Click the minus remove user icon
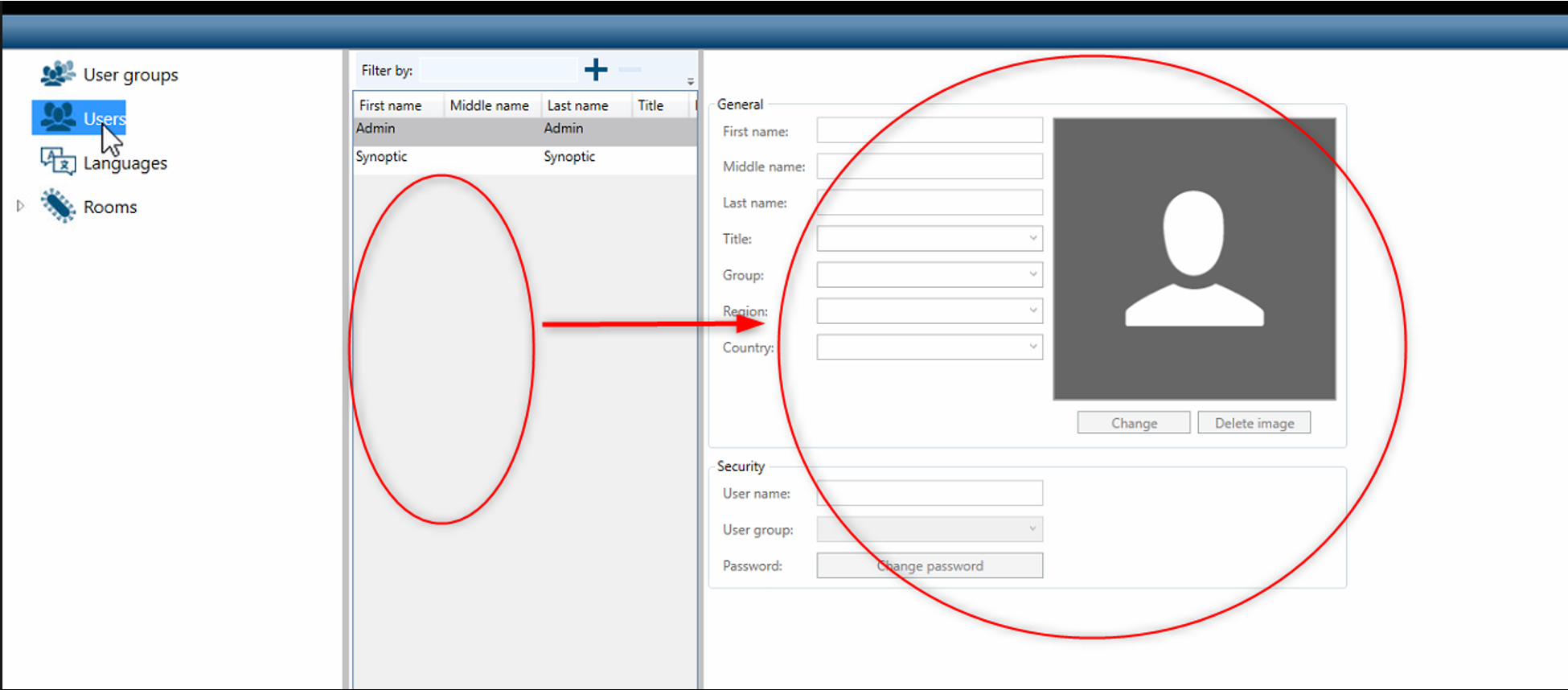 tap(630, 70)
